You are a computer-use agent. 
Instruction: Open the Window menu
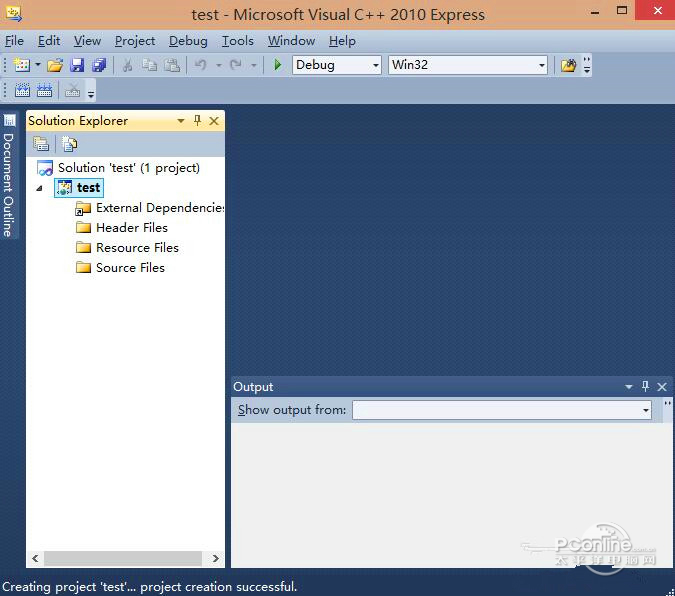click(x=291, y=41)
